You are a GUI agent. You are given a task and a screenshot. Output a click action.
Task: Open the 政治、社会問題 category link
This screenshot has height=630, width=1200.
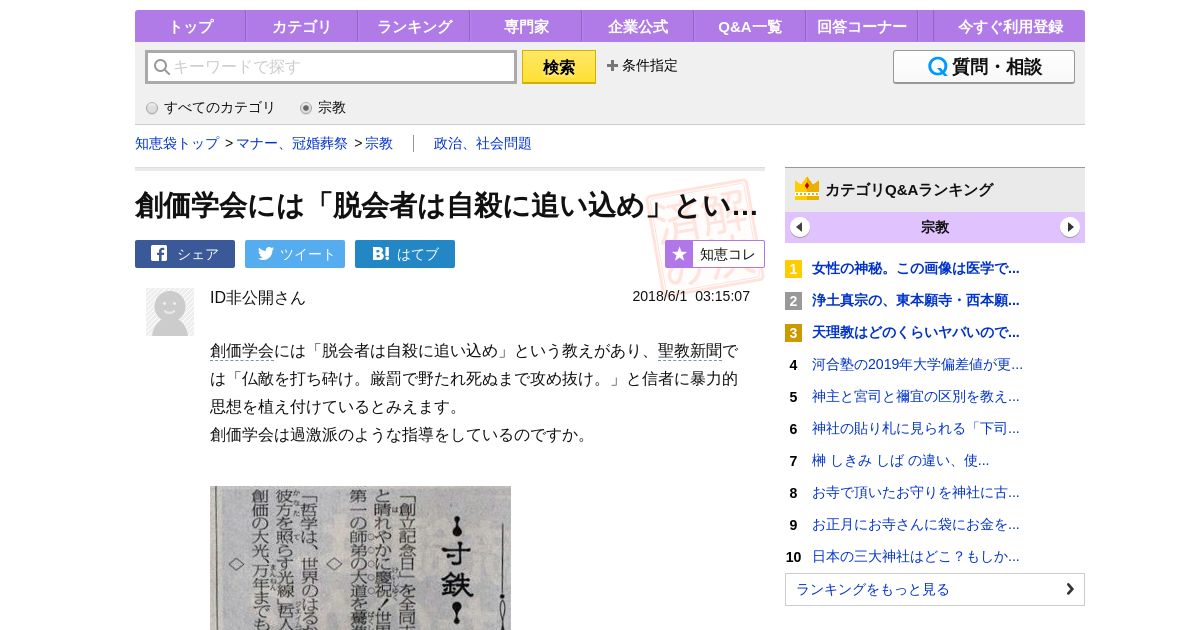tap(483, 143)
